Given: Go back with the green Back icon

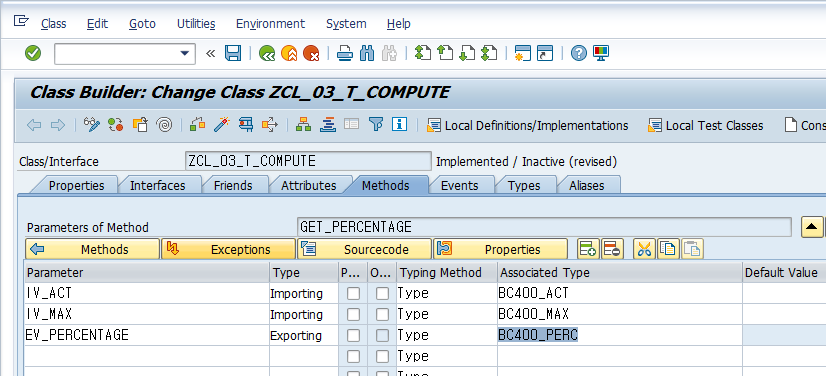Looking at the screenshot, I should click(x=267, y=53).
